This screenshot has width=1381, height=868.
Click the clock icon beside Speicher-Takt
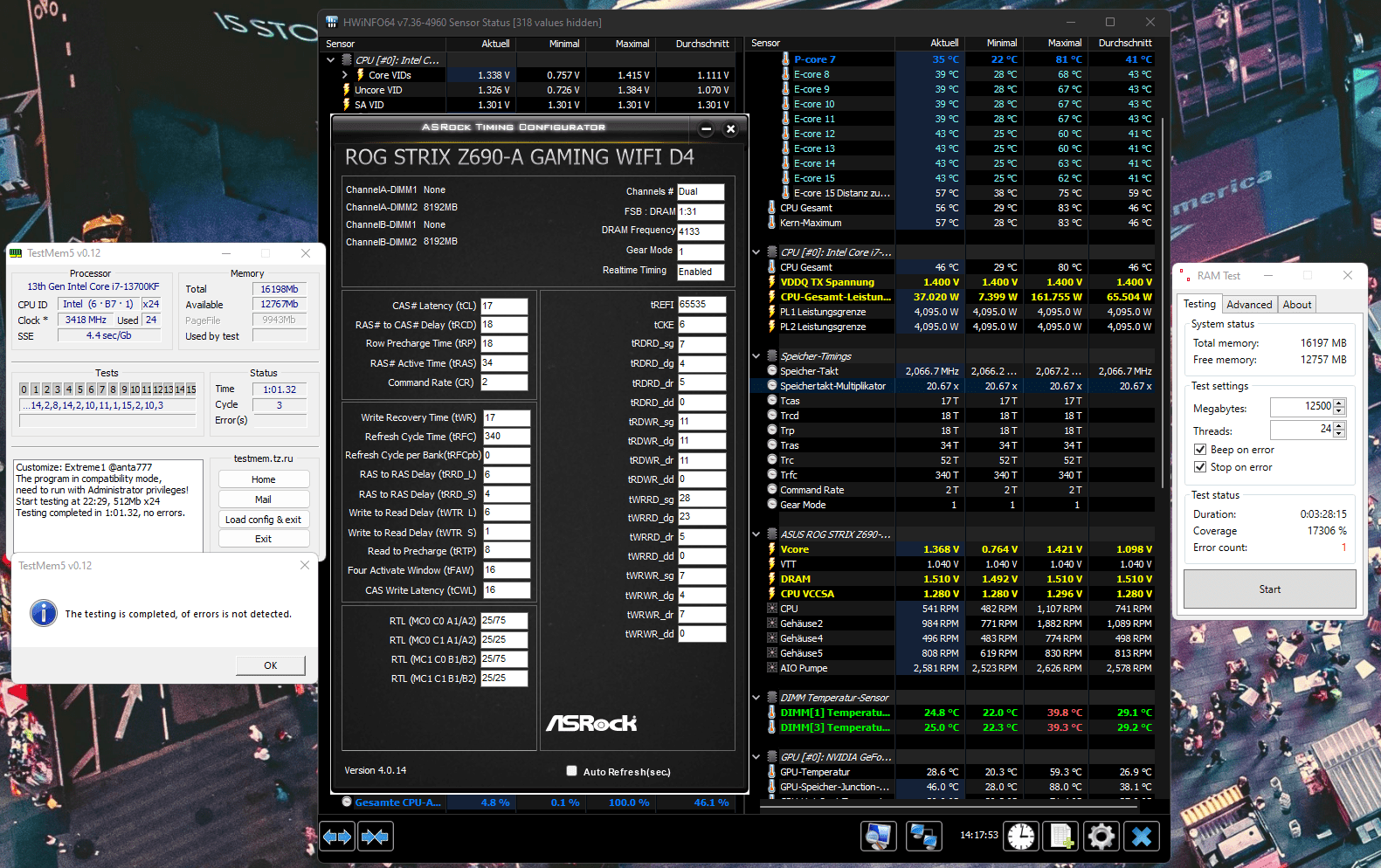tap(772, 371)
